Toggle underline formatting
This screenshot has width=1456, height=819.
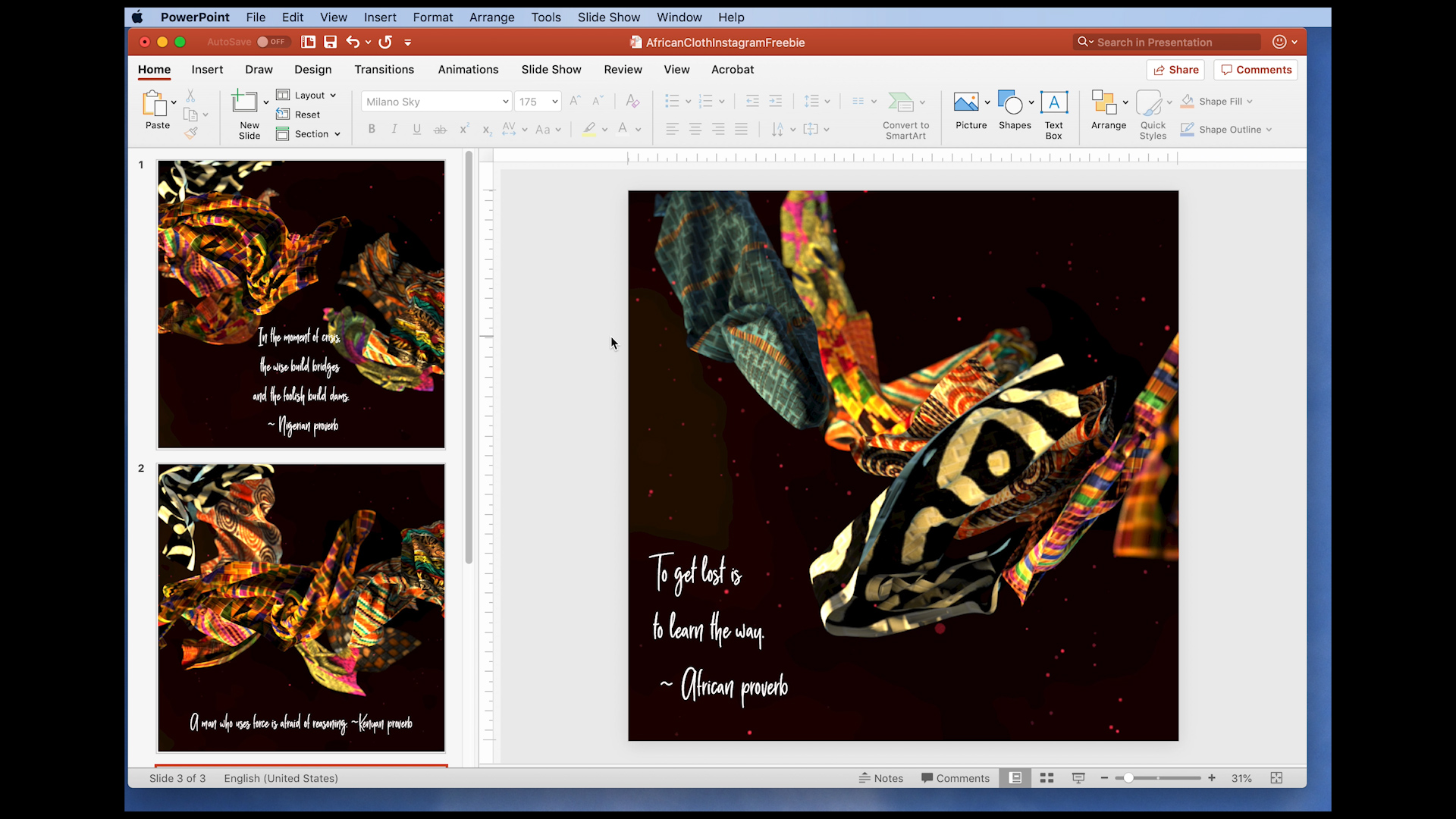coord(416,129)
